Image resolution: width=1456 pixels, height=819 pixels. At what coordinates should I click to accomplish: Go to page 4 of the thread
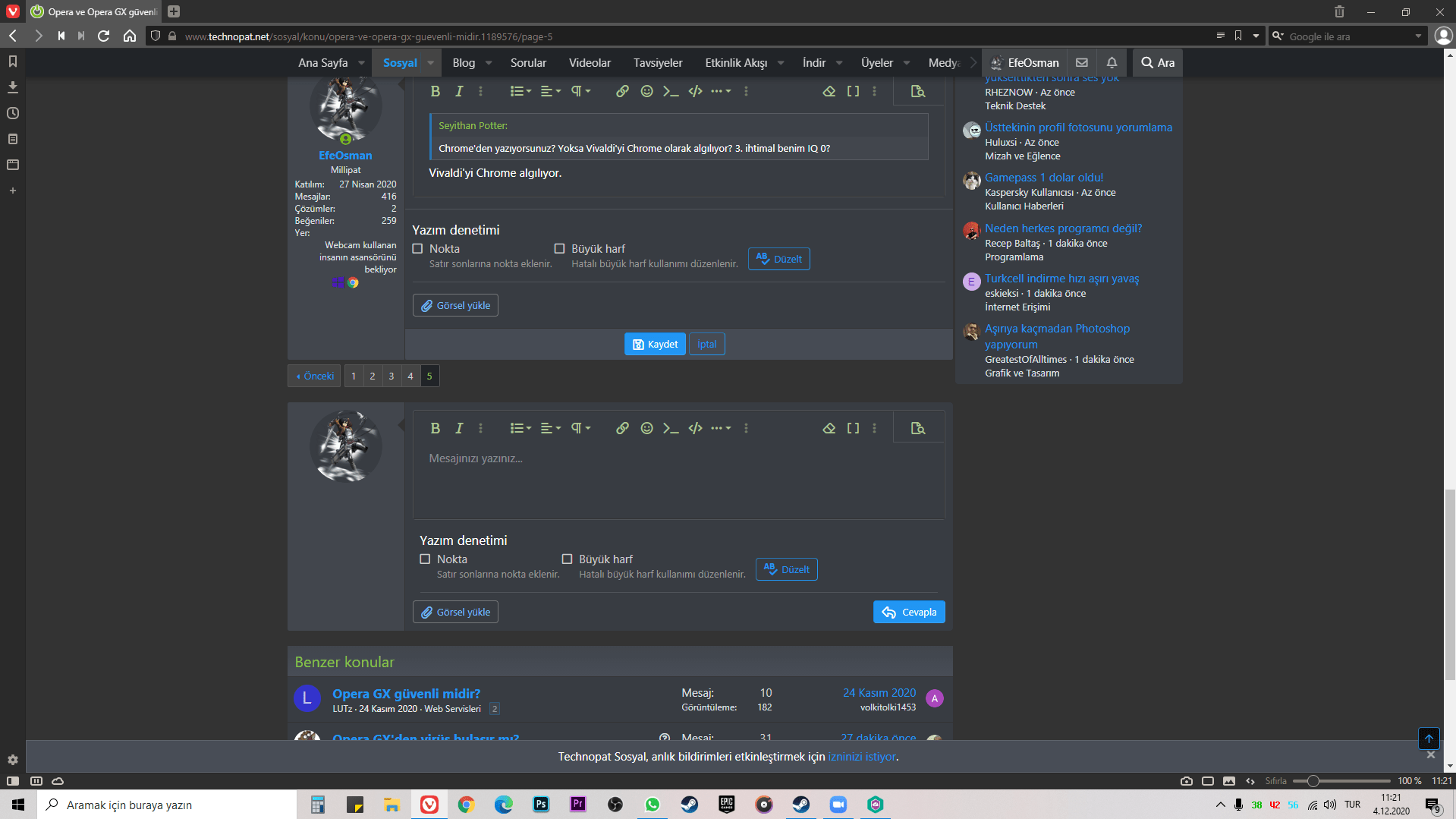tap(410, 376)
